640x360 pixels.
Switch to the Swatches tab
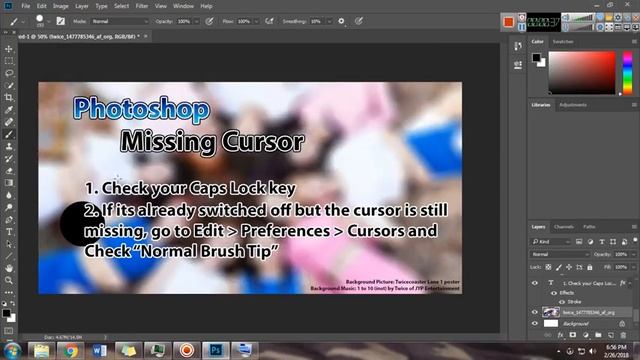pos(563,42)
